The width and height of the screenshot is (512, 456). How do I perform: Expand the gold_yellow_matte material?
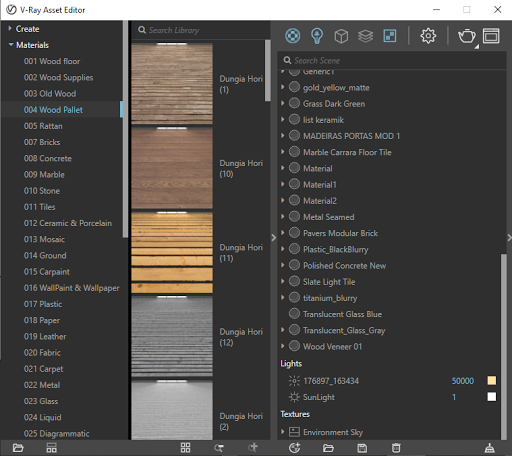click(x=283, y=87)
